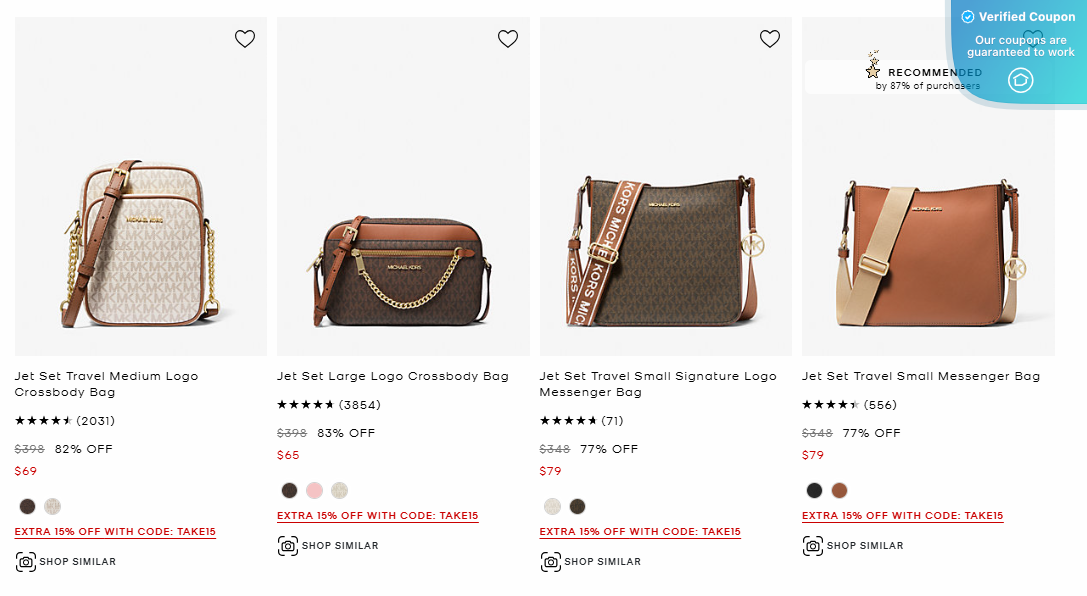
Task: Pick the dark brown swatch for the Signature Logo Messenger Bag
Action: point(577,506)
